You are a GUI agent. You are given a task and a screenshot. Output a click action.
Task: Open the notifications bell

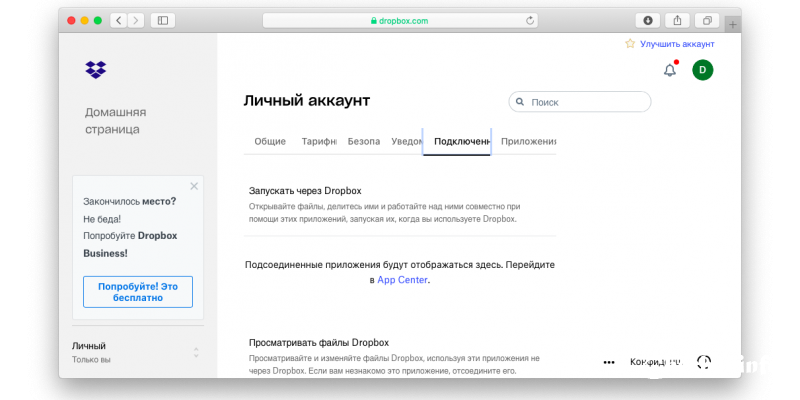coord(670,70)
